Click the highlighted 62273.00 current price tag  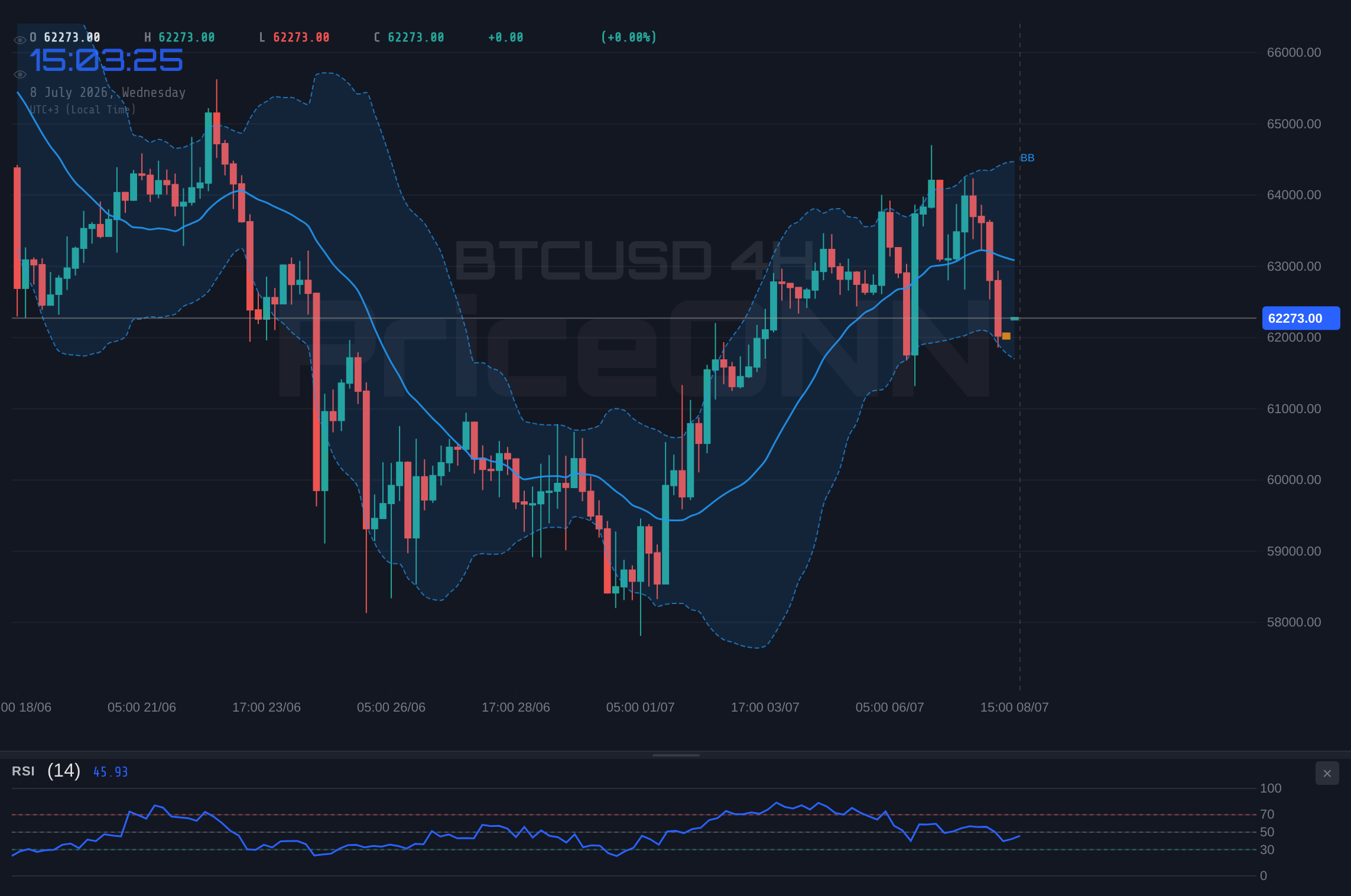[x=1301, y=318]
